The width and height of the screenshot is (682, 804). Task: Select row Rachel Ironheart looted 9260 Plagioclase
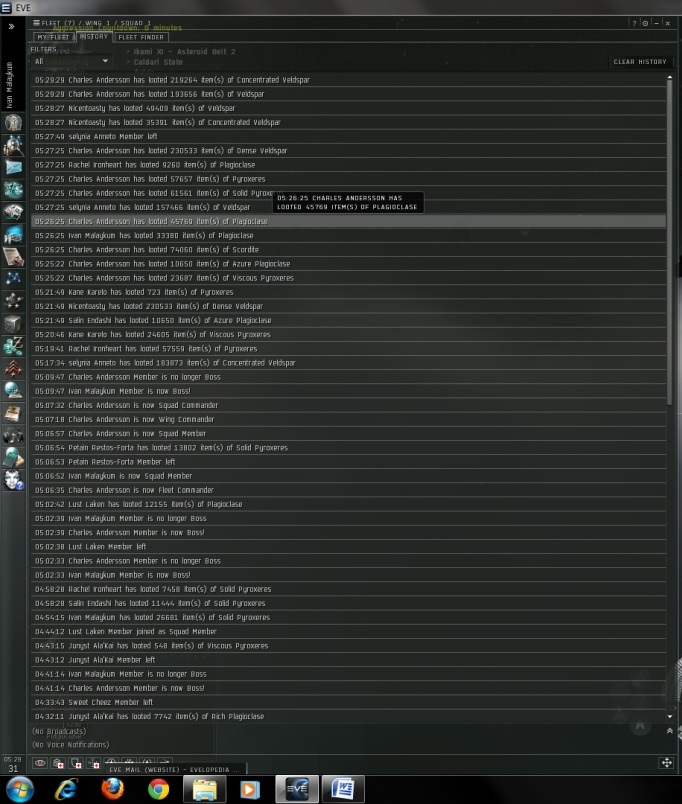pos(348,165)
